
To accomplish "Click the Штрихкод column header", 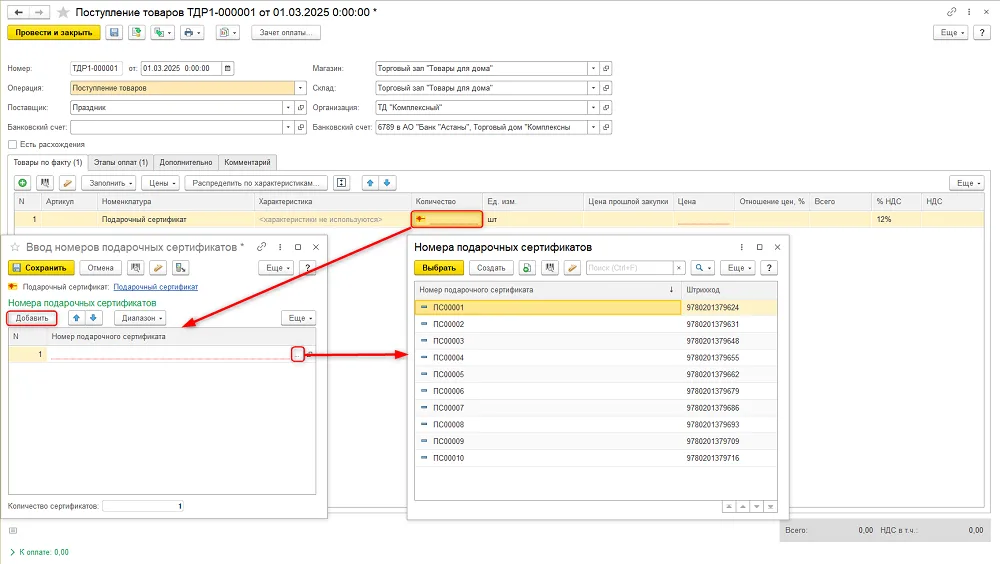I will coord(729,290).
